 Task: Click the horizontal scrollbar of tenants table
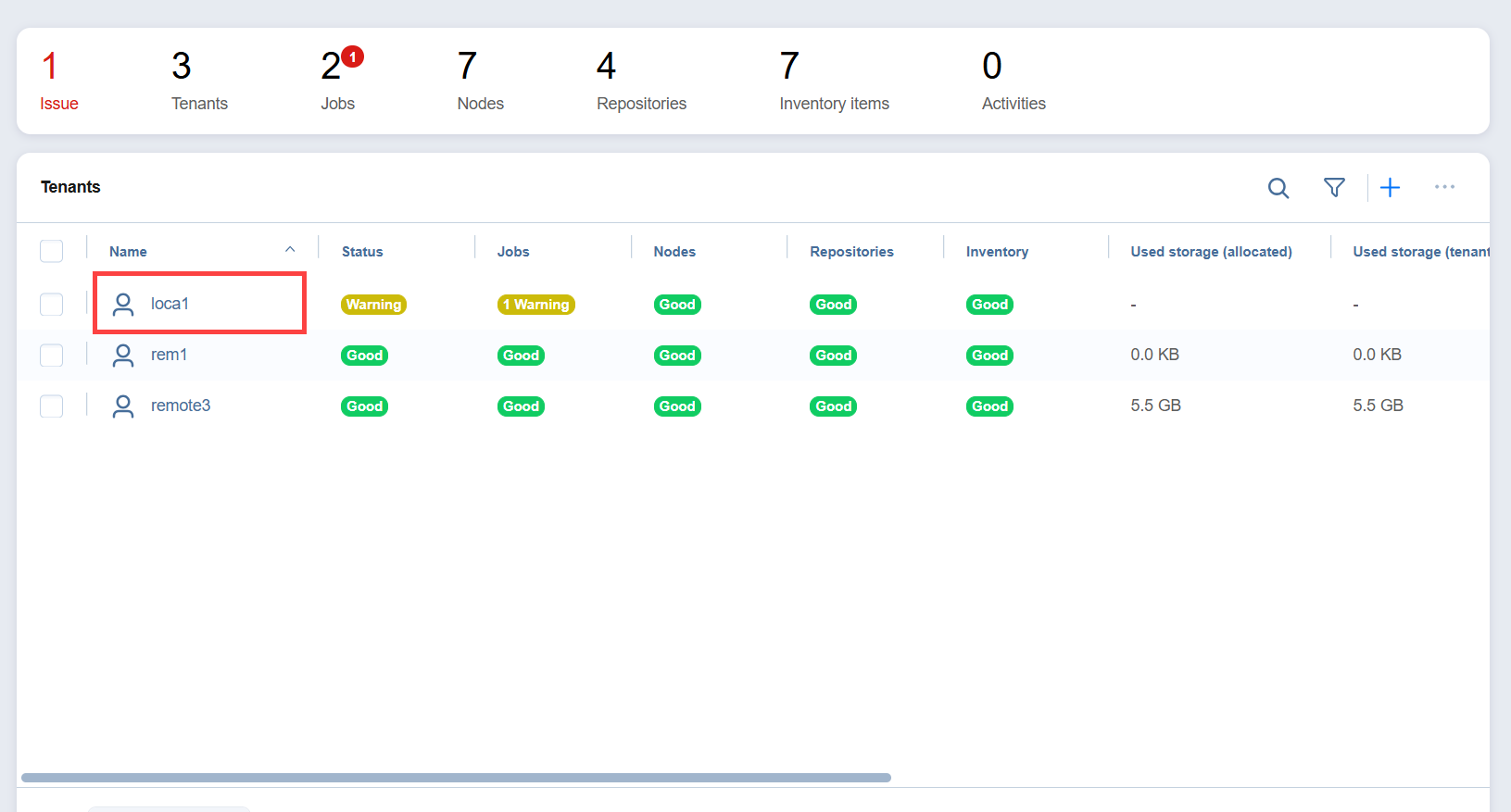pos(456,778)
